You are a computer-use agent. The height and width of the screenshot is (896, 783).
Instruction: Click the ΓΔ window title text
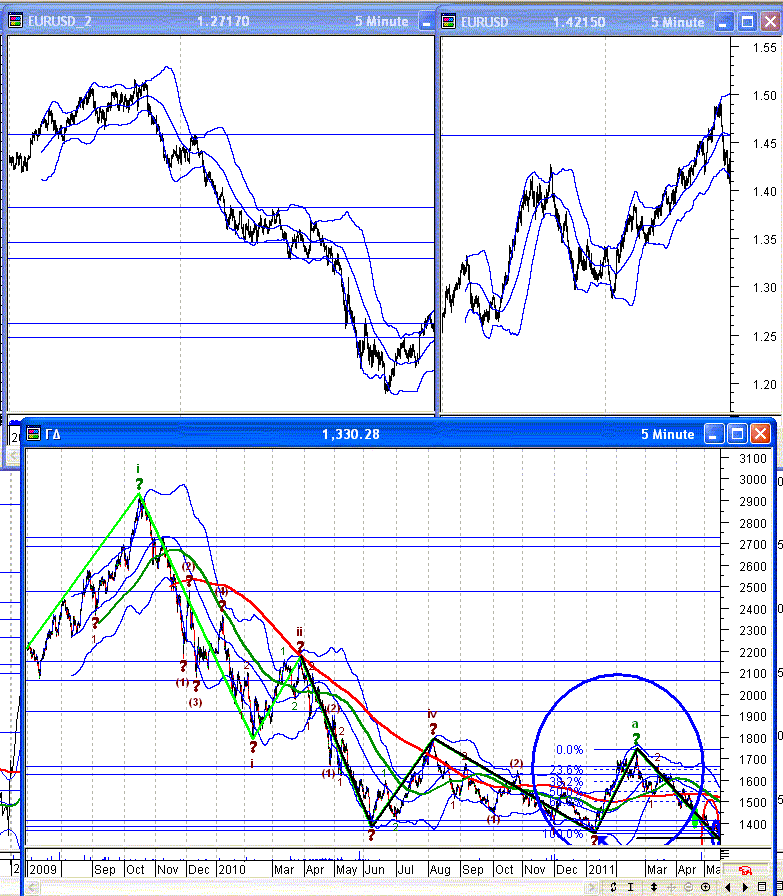click(52, 434)
